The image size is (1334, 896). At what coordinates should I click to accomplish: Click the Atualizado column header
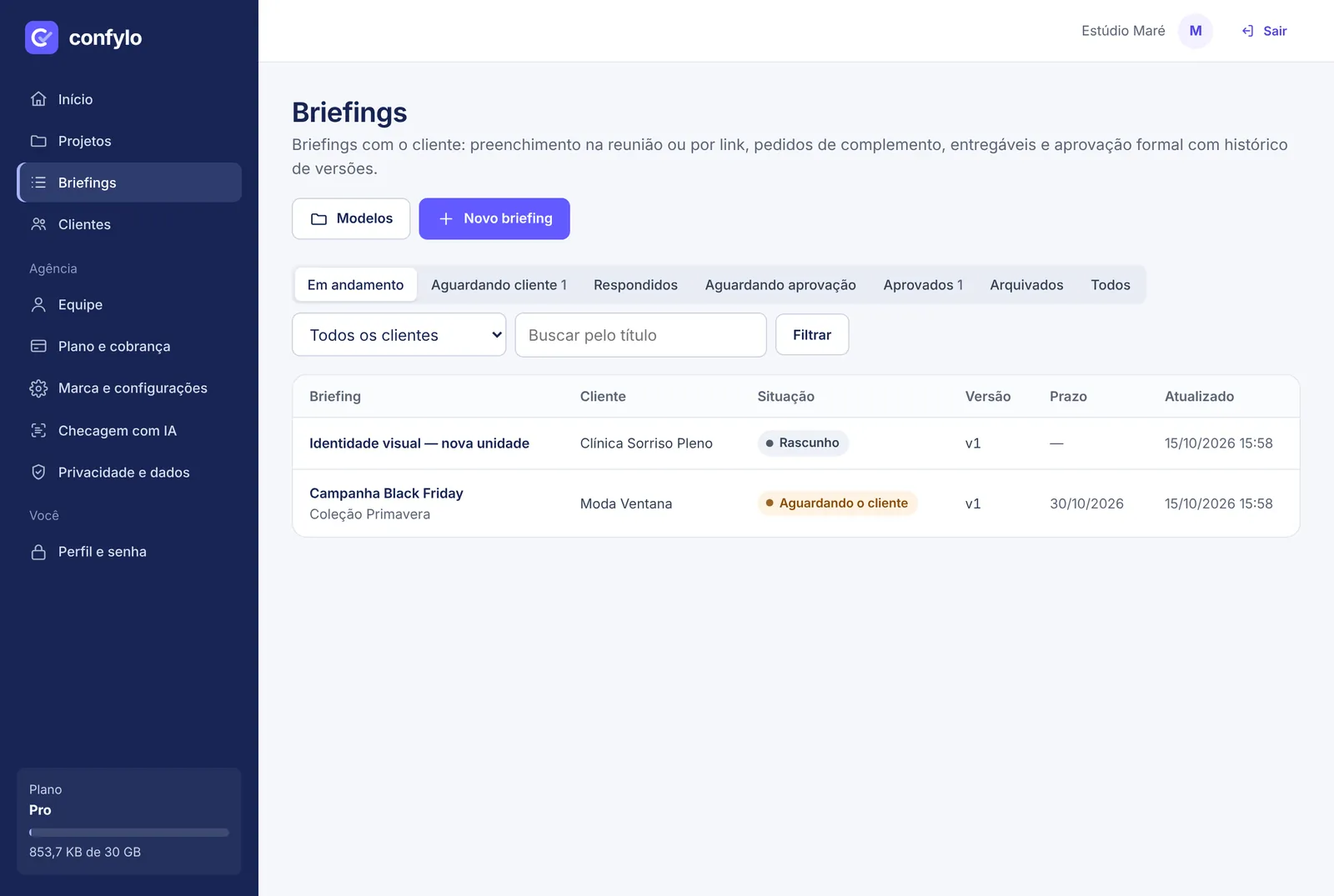(x=1199, y=397)
